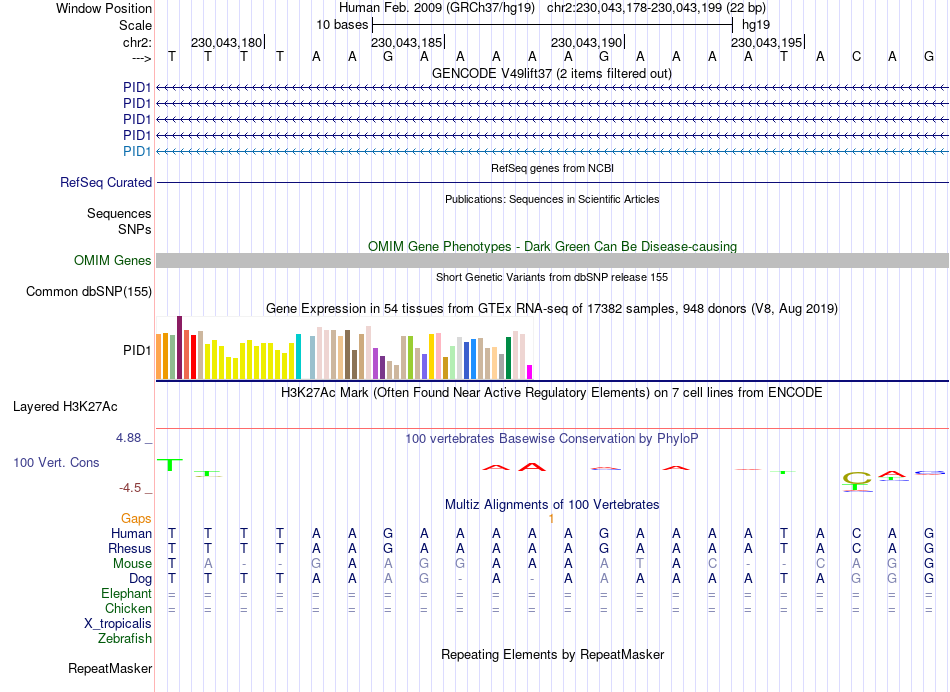950x692 pixels.
Task: Click the gray OMIM Genes bar
Action: tap(553, 261)
